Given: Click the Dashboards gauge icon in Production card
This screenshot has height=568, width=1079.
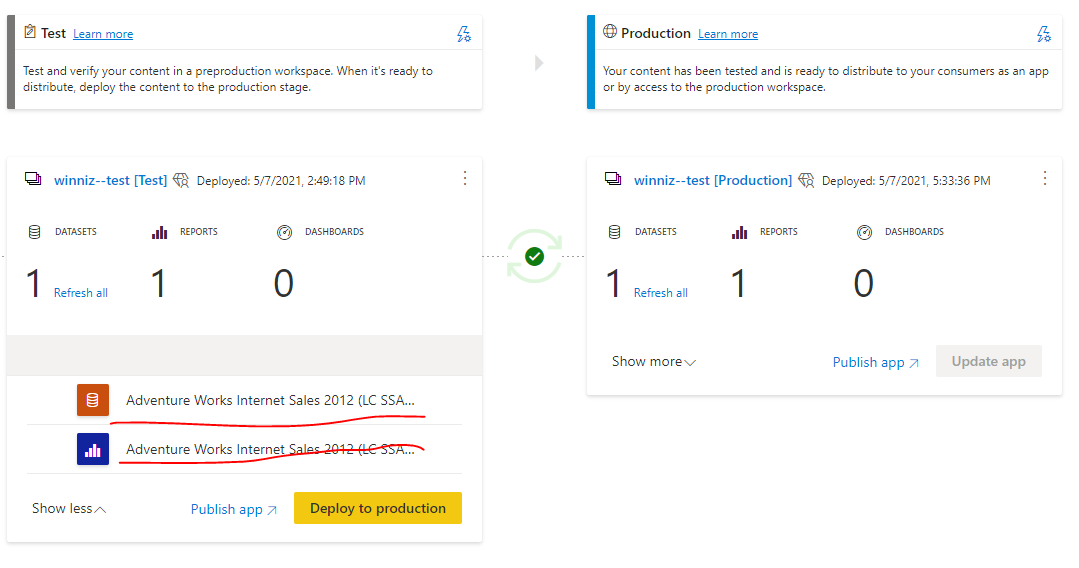Looking at the screenshot, I should pyautogui.click(x=864, y=233).
